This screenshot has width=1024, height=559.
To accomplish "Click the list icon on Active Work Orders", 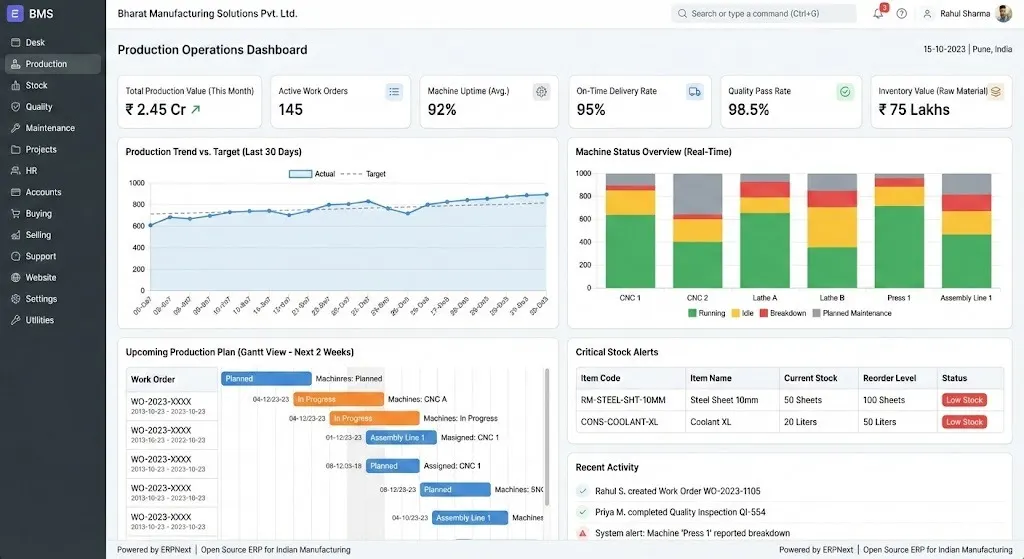I will (x=394, y=91).
